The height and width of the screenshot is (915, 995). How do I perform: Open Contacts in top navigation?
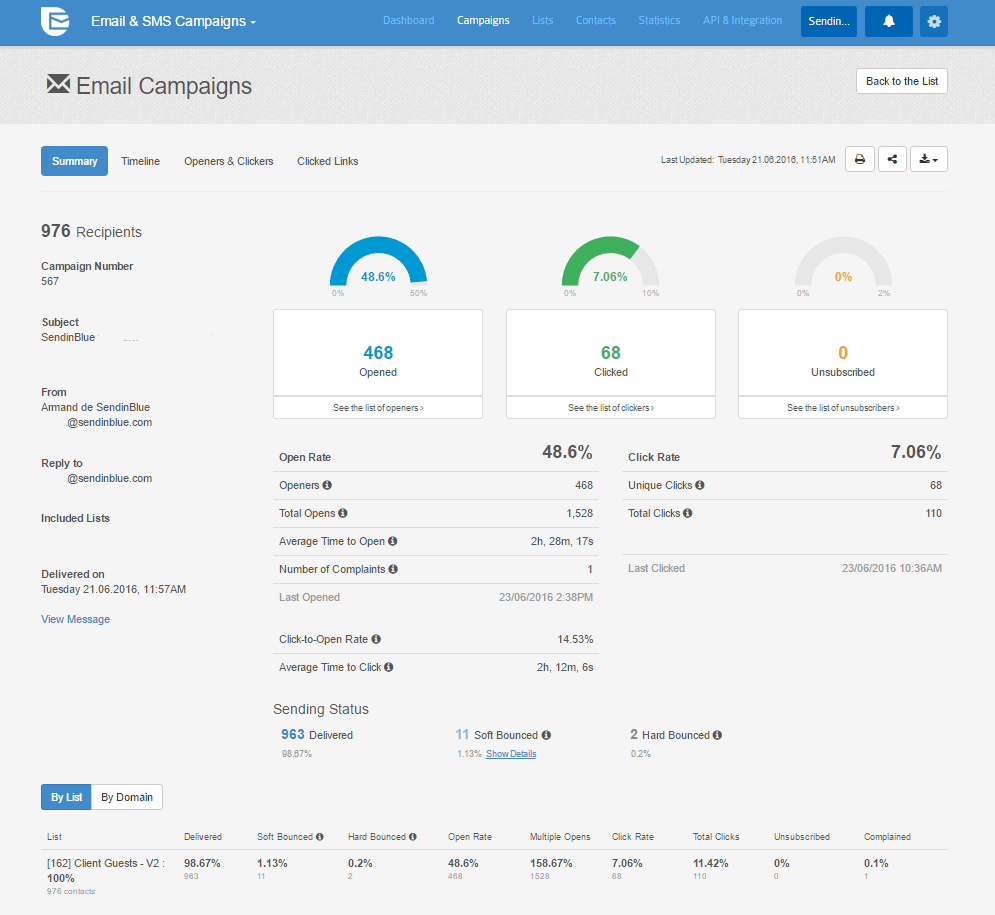(596, 20)
